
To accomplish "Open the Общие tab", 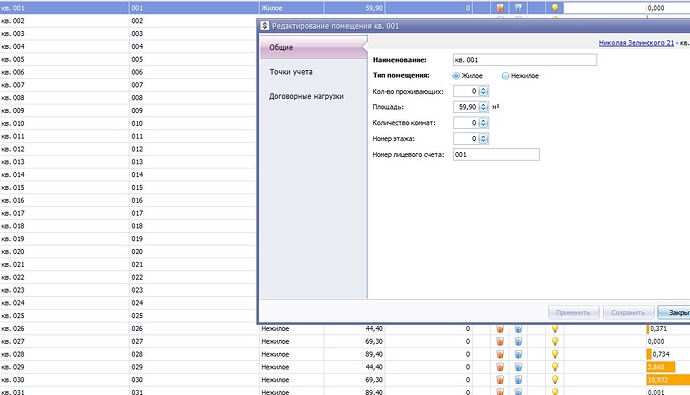I will 313,48.
